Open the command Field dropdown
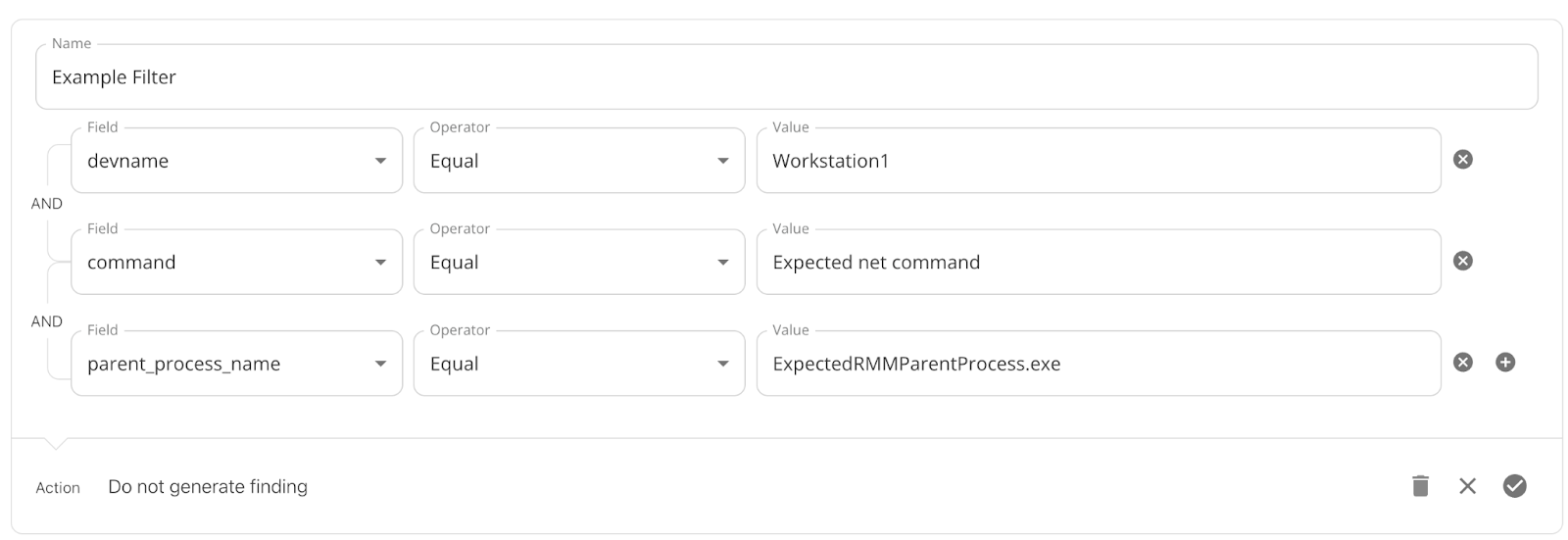The height and width of the screenshot is (540, 1568). [236, 262]
